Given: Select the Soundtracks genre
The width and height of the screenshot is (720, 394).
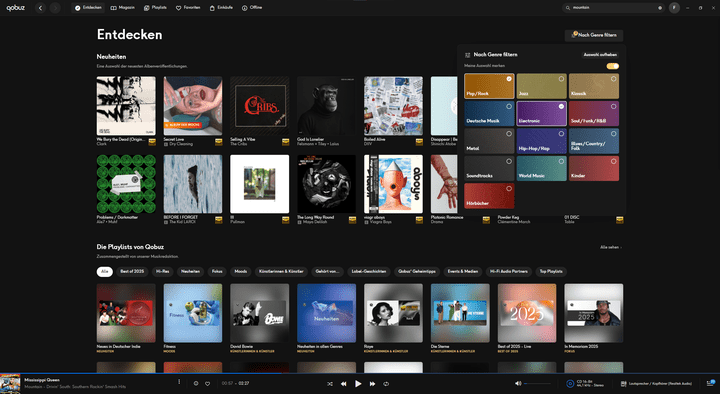Looking at the screenshot, I should pos(489,168).
